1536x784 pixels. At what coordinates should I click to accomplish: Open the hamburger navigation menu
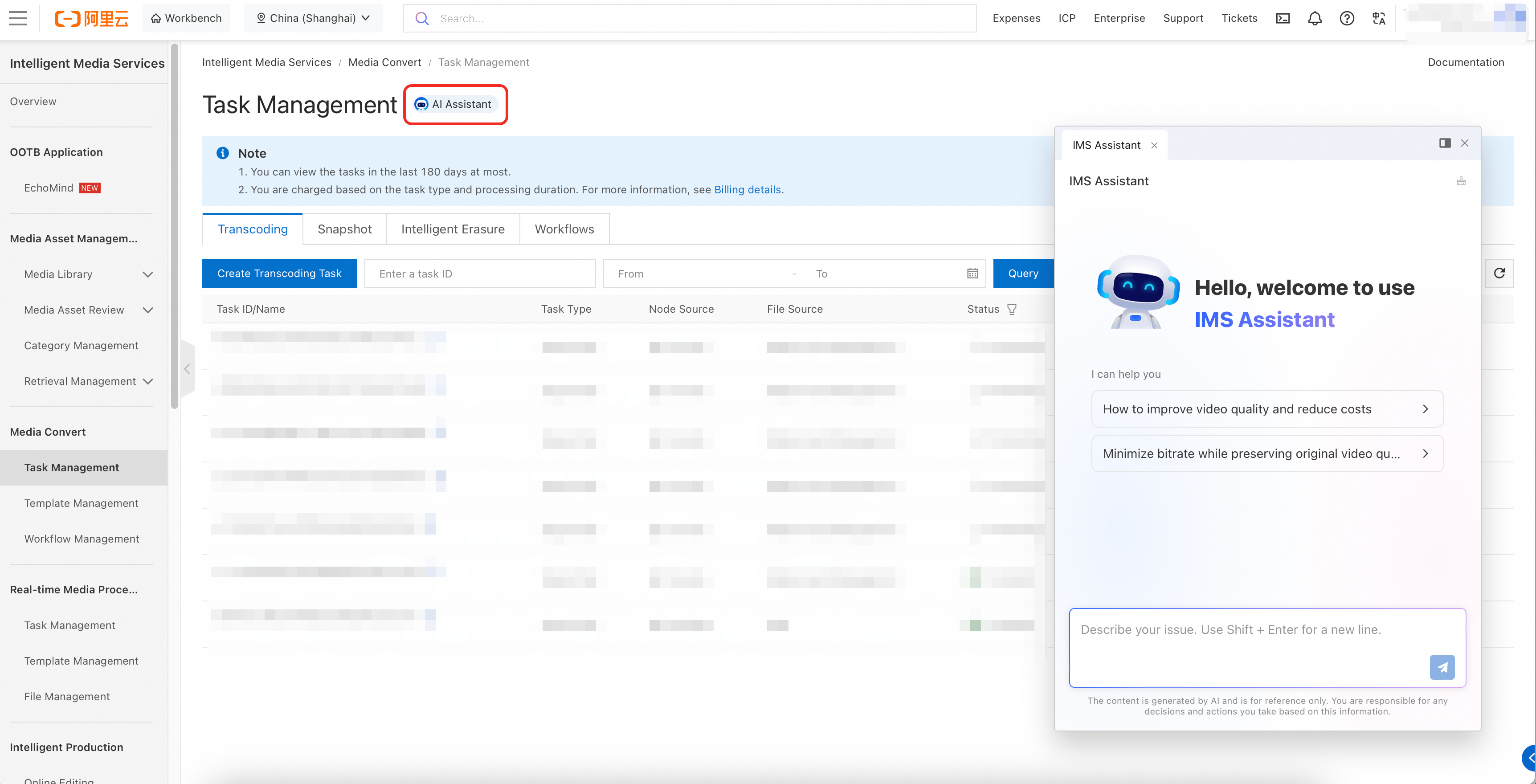(x=18, y=18)
